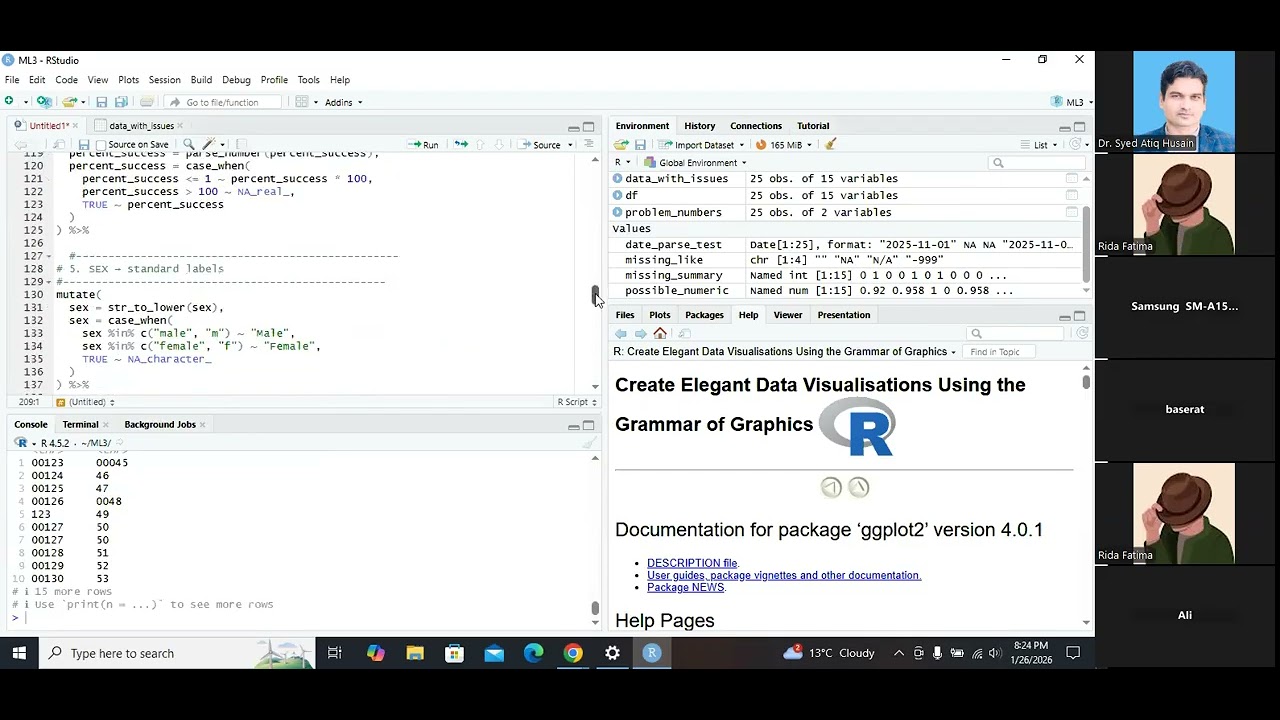Image resolution: width=1280 pixels, height=720 pixels.
Task: Click the Source button in the editor
Action: click(x=540, y=145)
